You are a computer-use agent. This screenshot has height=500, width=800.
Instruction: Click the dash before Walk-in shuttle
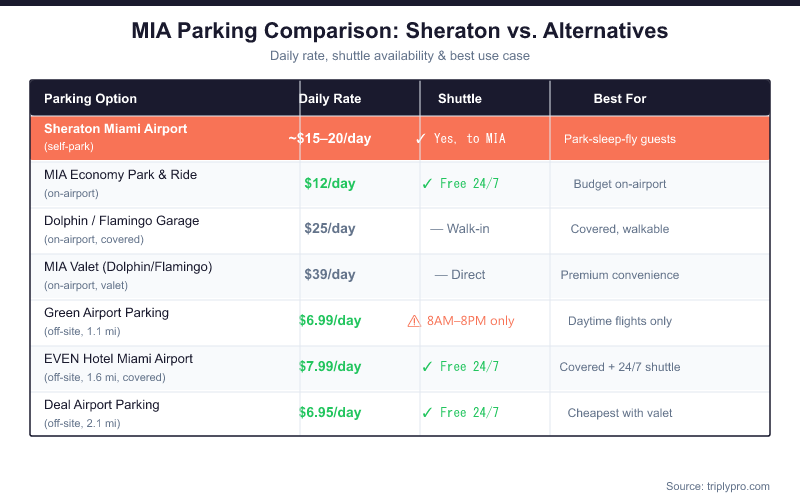[436, 229]
